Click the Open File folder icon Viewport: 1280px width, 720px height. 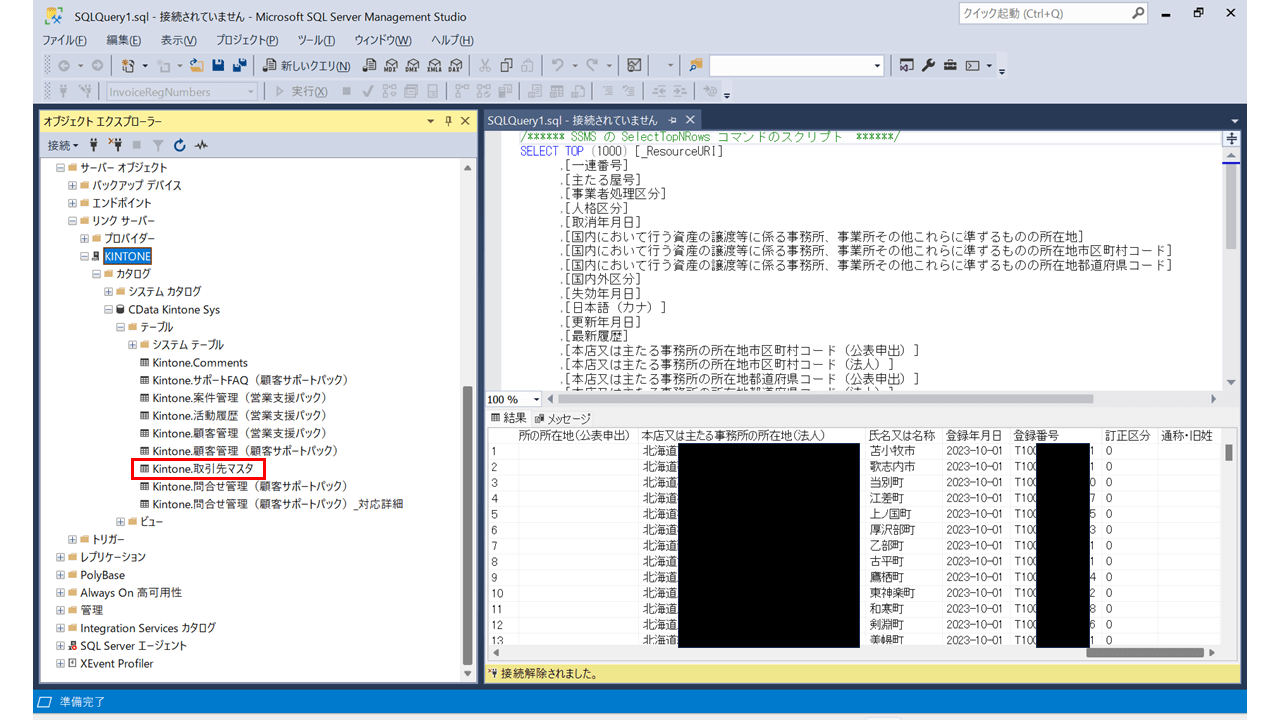[x=197, y=66]
